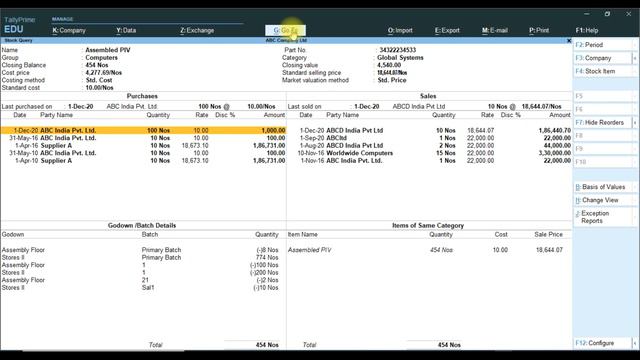Image resolution: width=640 pixels, height=360 pixels.
Task: Select 1-Dec-20 ABC India Pvt. Ltd. purchase row
Action: click(x=143, y=130)
